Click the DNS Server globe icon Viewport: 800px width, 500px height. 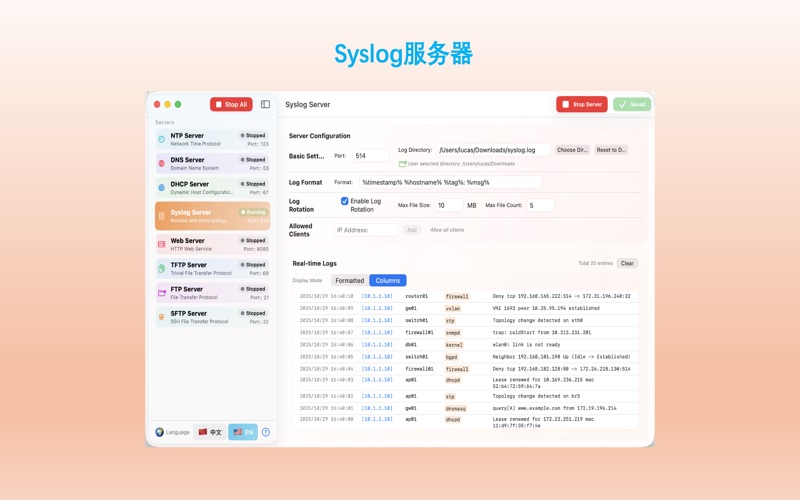pyautogui.click(x=161, y=163)
